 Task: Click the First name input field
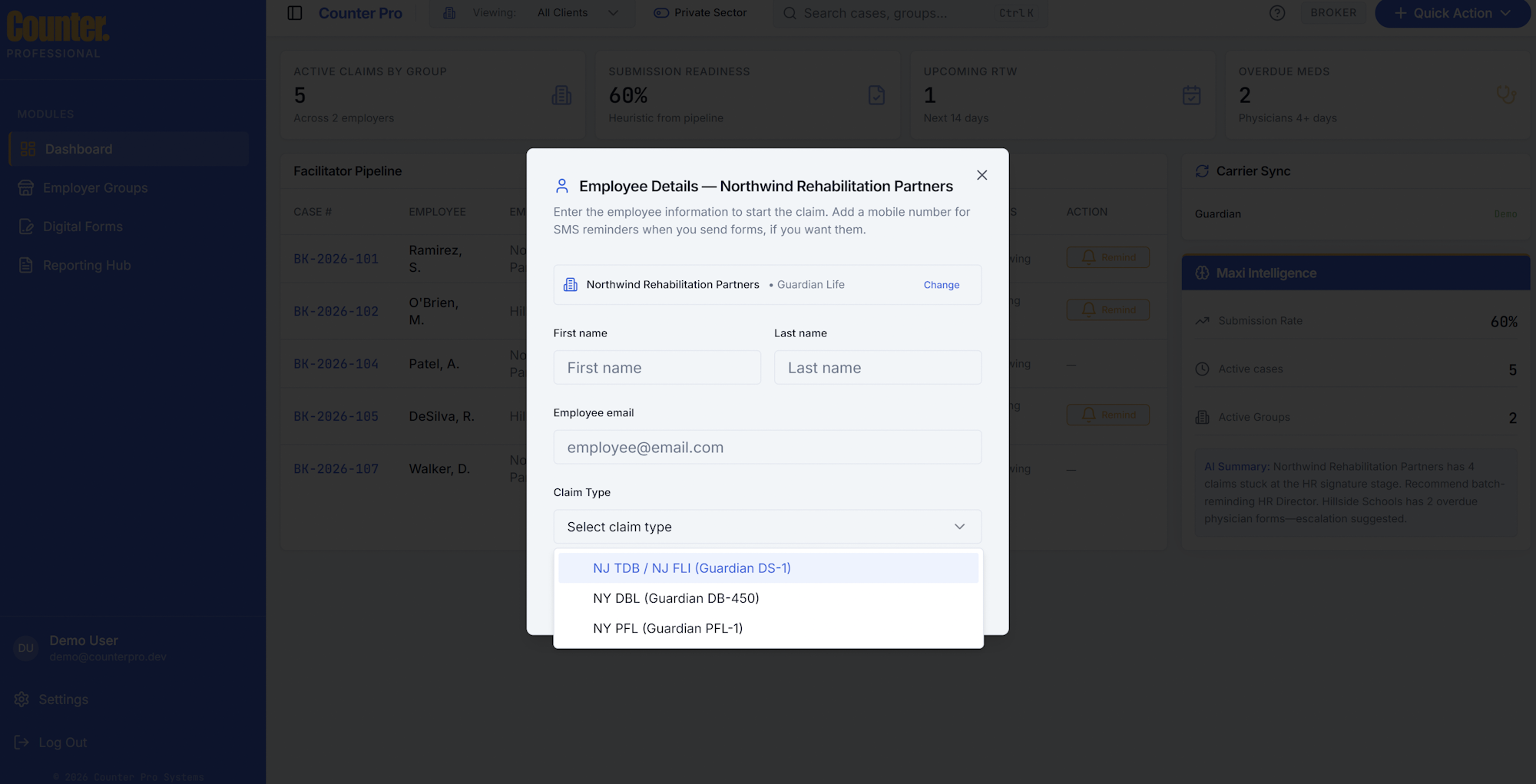click(x=657, y=368)
